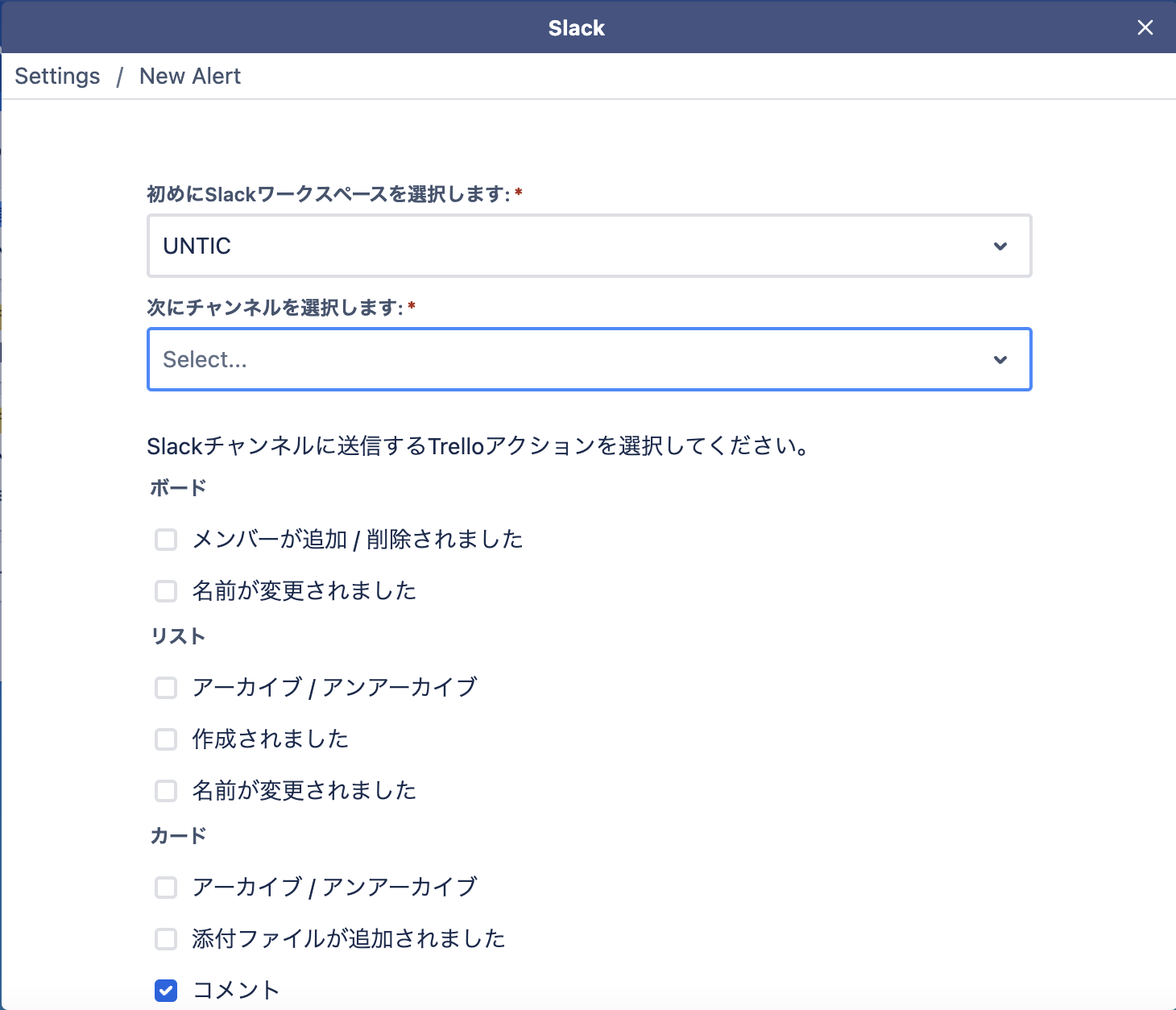1176x1010 pixels.
Task: Click the ボード section heading
Action: coord(178,488)
